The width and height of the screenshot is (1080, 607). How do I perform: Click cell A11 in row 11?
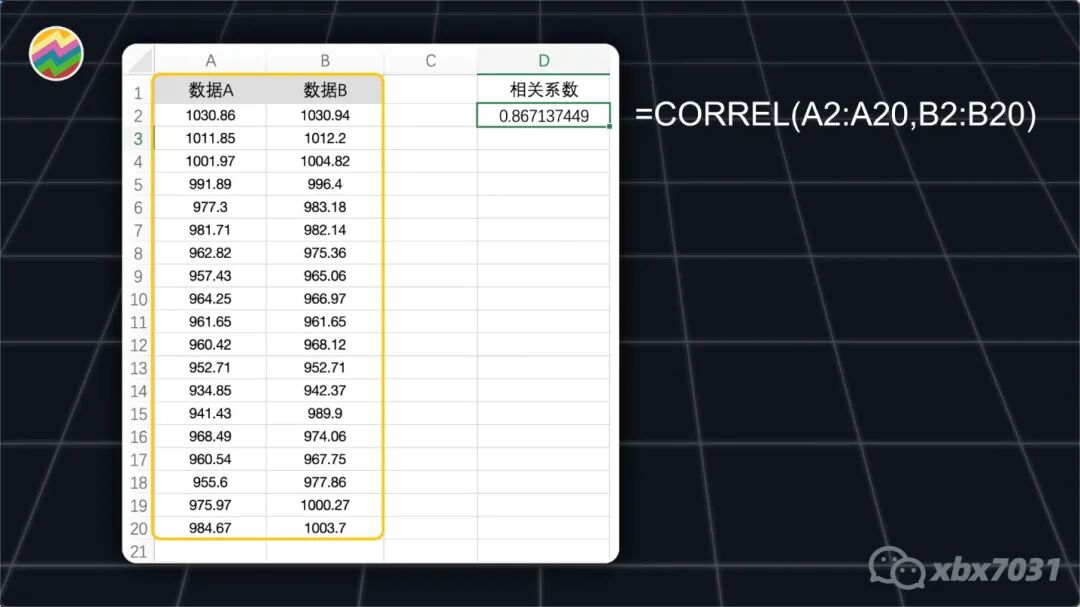pos(210,322)
